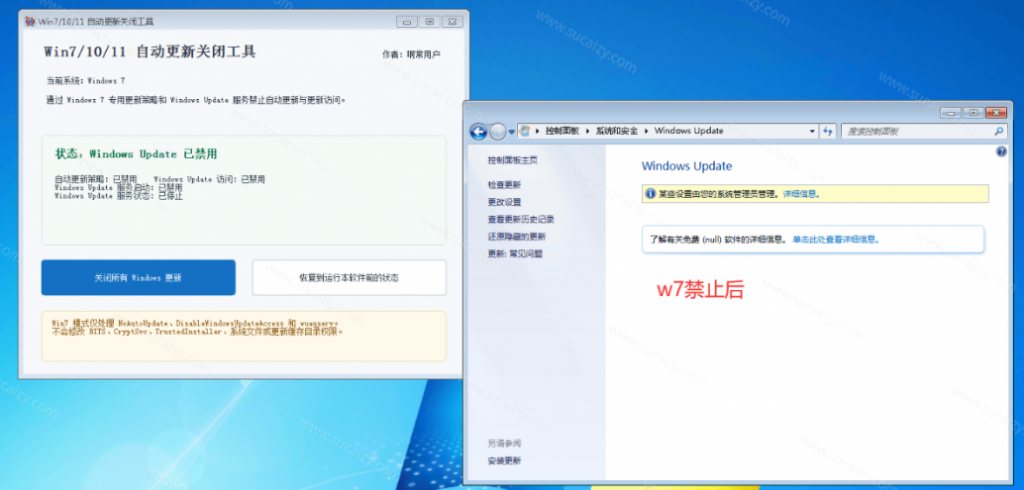Open help via blue question mark icon
Image resolution: width=1024 pixels, height=490 pixels.
(x=1002, y=152)
